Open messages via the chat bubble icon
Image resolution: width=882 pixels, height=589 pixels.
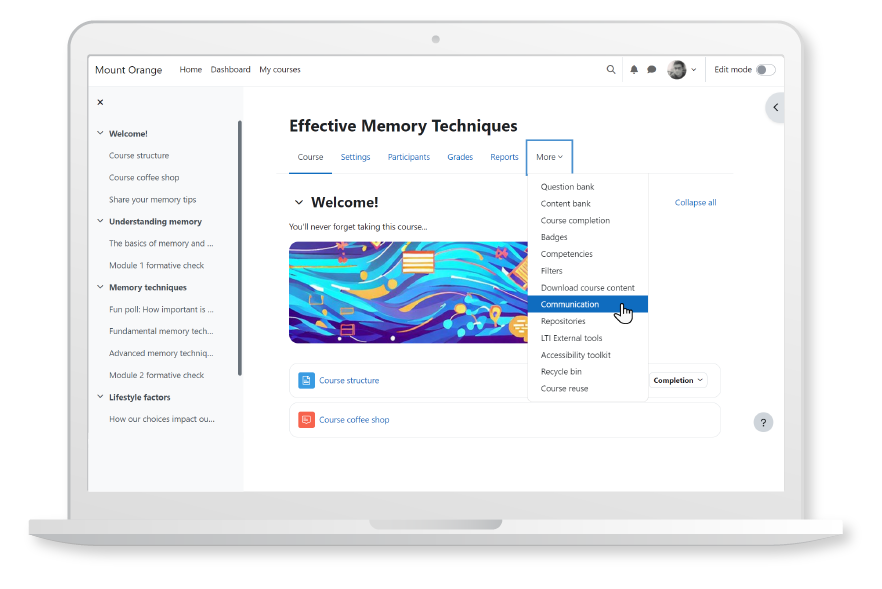point(651,69)
